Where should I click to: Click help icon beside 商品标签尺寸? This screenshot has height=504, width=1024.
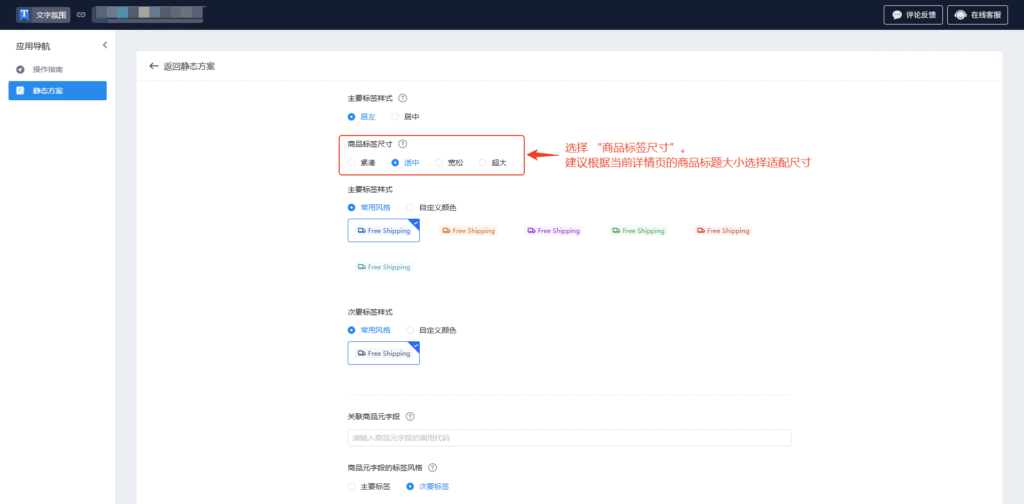click(402, 144)
